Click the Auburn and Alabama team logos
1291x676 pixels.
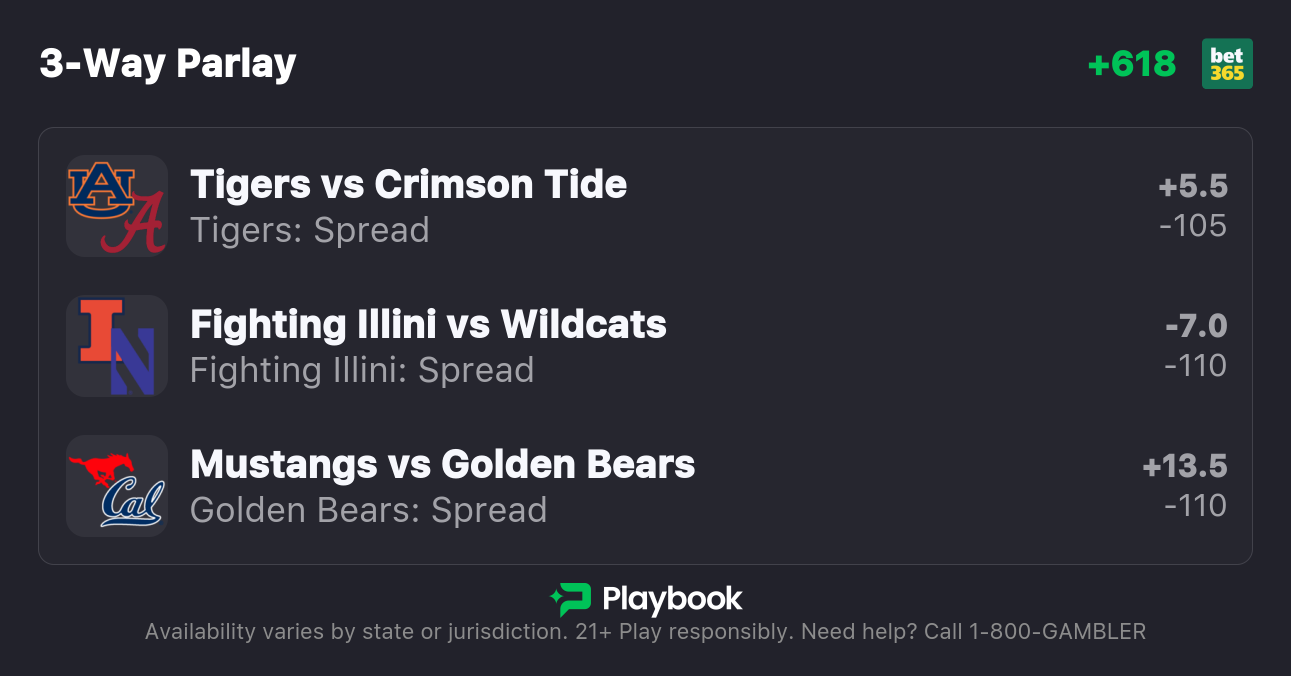click(116, 206)
